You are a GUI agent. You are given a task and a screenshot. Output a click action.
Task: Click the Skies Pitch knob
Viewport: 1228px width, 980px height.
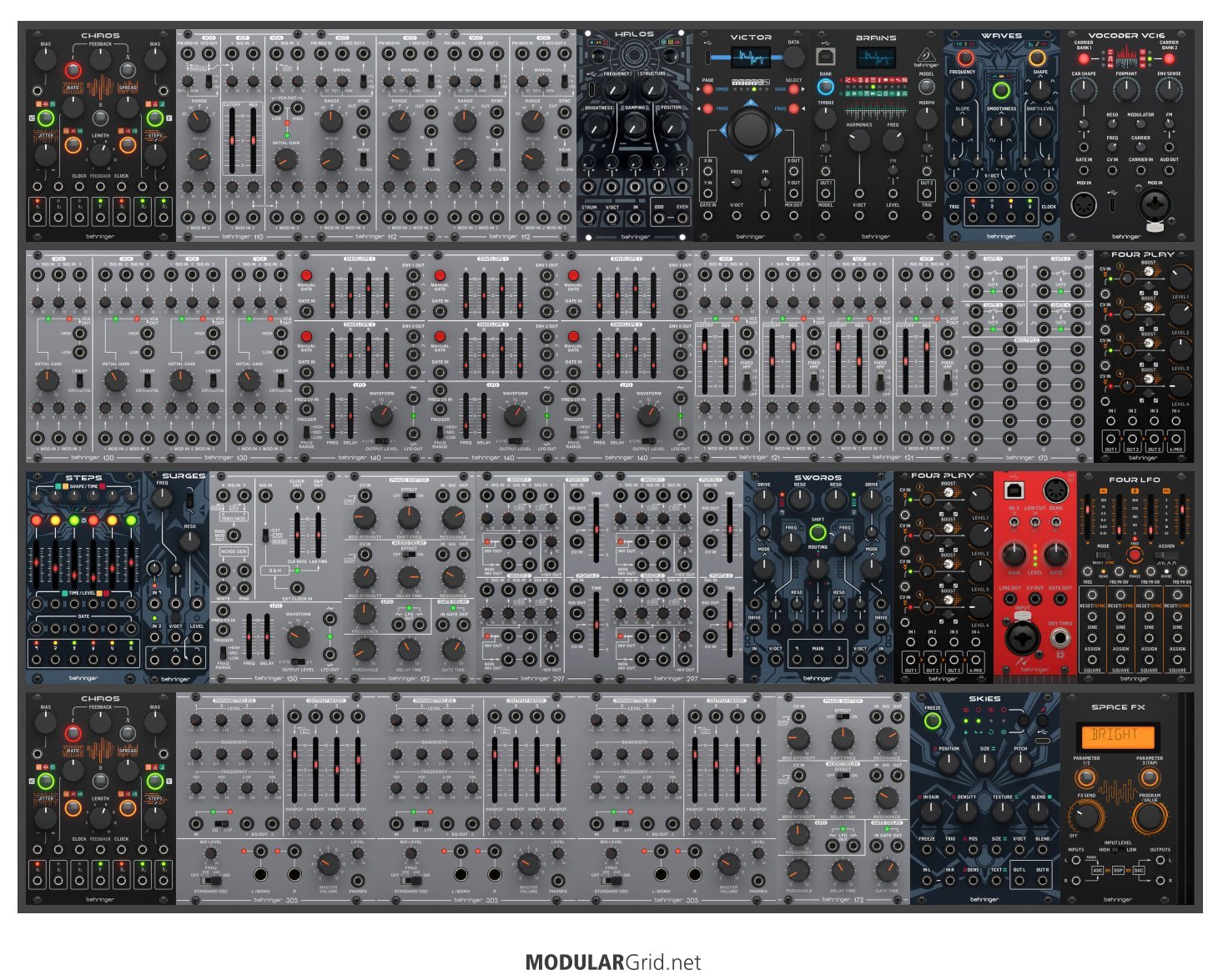pyautogui.click(x=1021, y=763)
